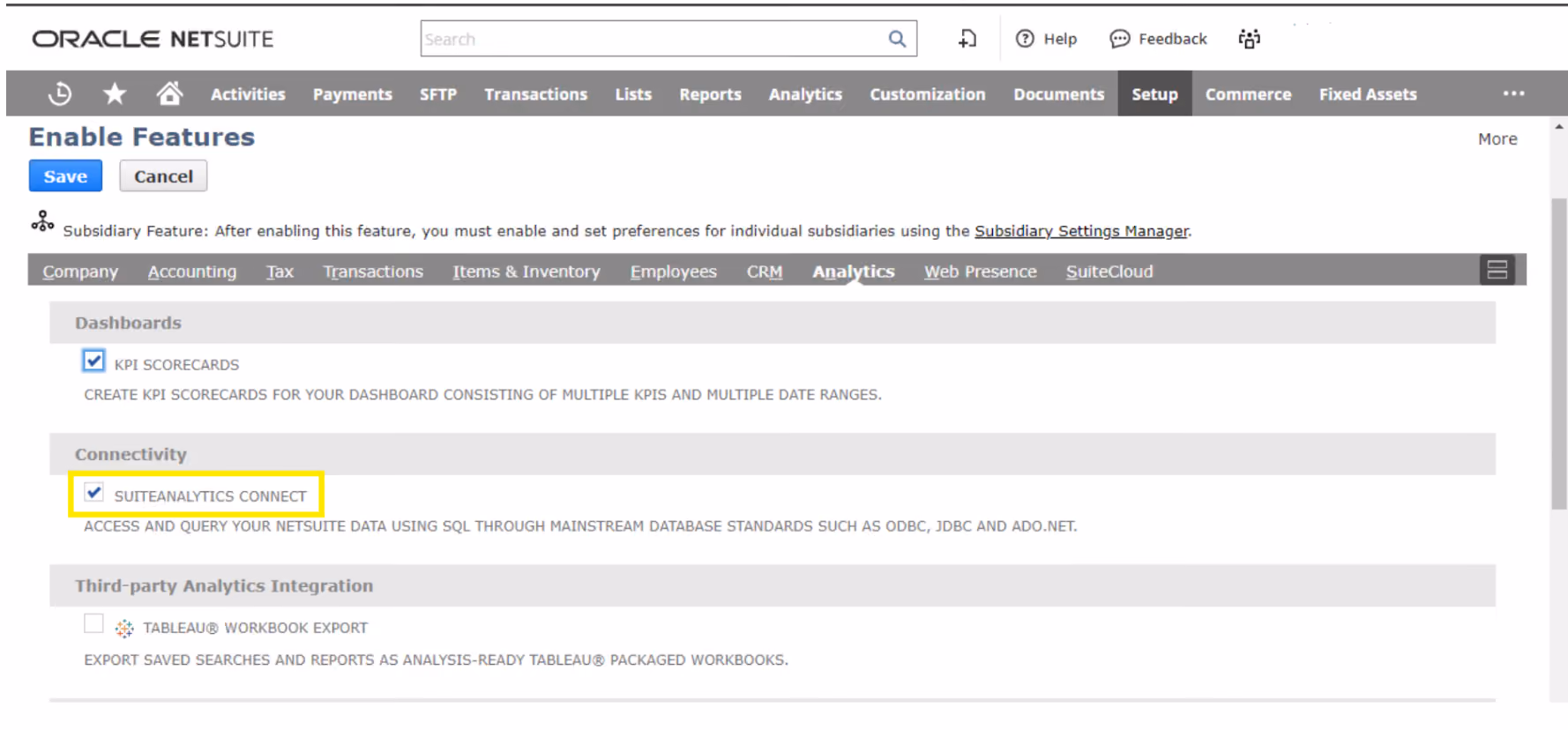Screen dimensions: 1568x730
Task: Click the Save button
Action: pos(65,175)
